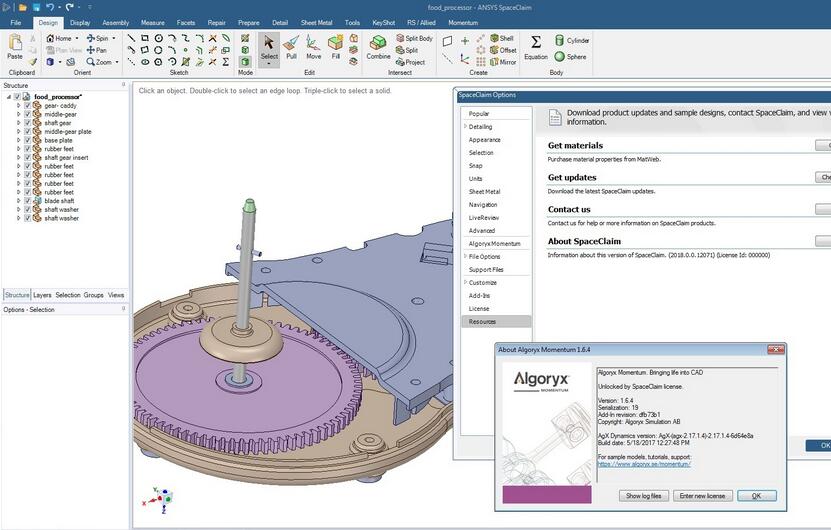This screenshot has height=530, width=831.
Task: Click the Enter new license button
Action: (x=702, y=496)
